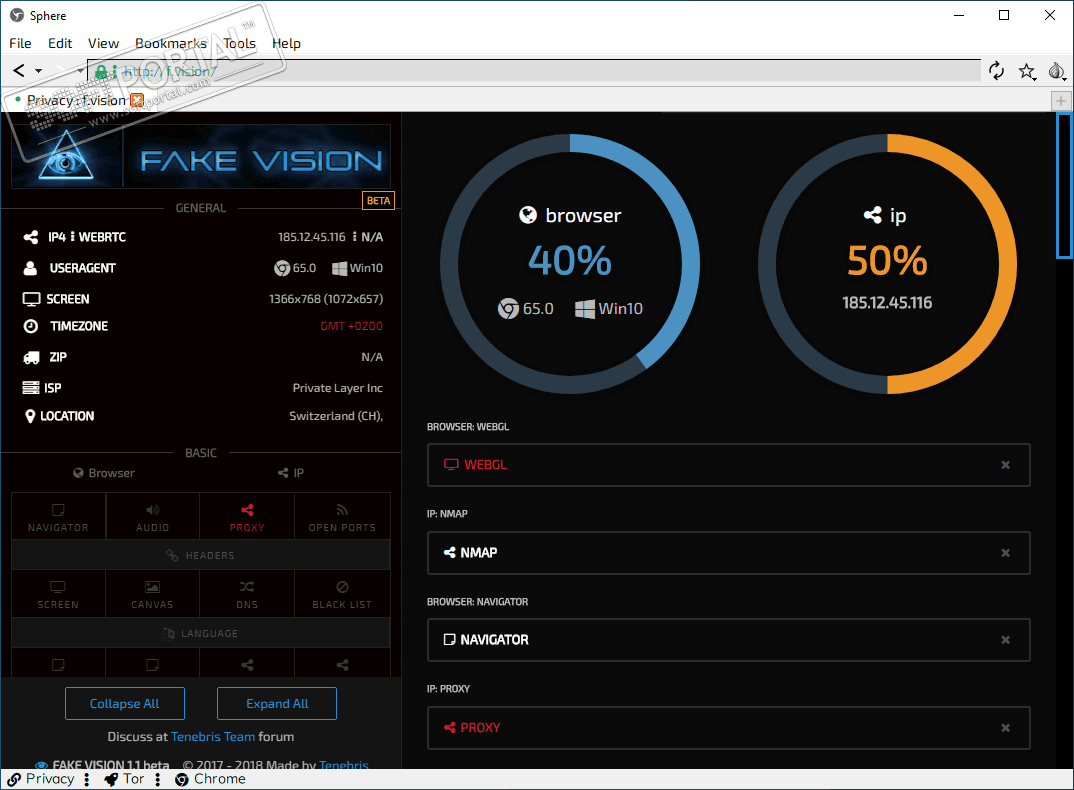Dismiss the PROXY panel with its X
The image size is (1074, 790).
[1006, 728]
